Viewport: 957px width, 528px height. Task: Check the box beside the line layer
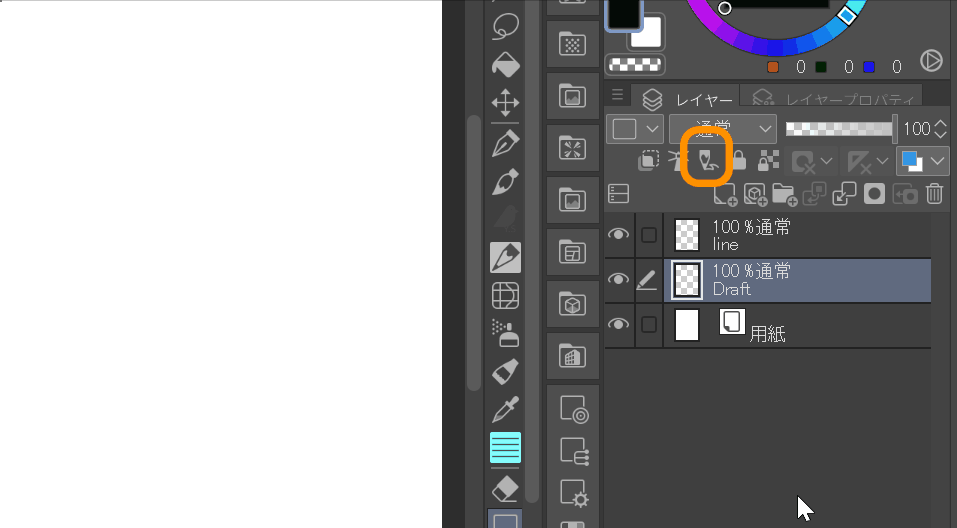click(649, 235)
